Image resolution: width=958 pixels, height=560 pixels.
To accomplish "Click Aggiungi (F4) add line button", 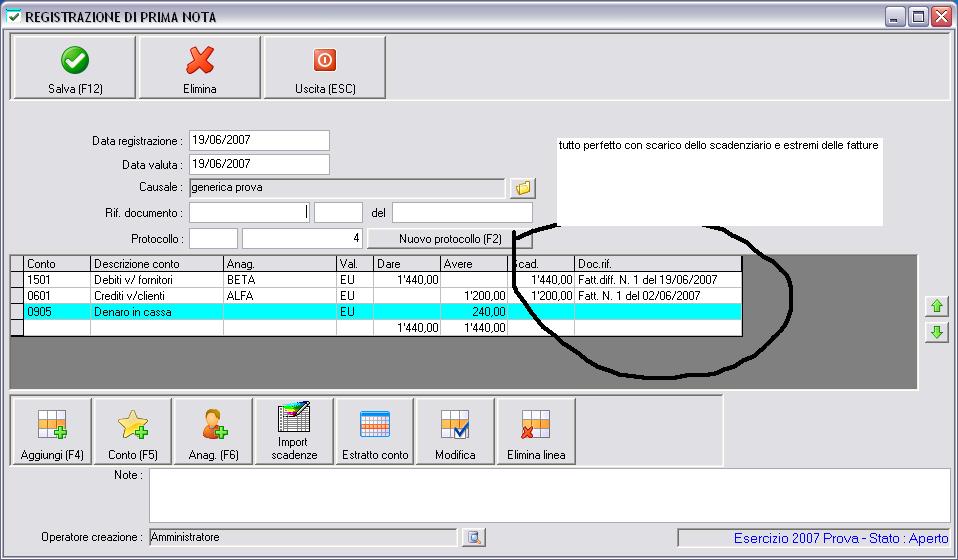I will tap(52, 431).
